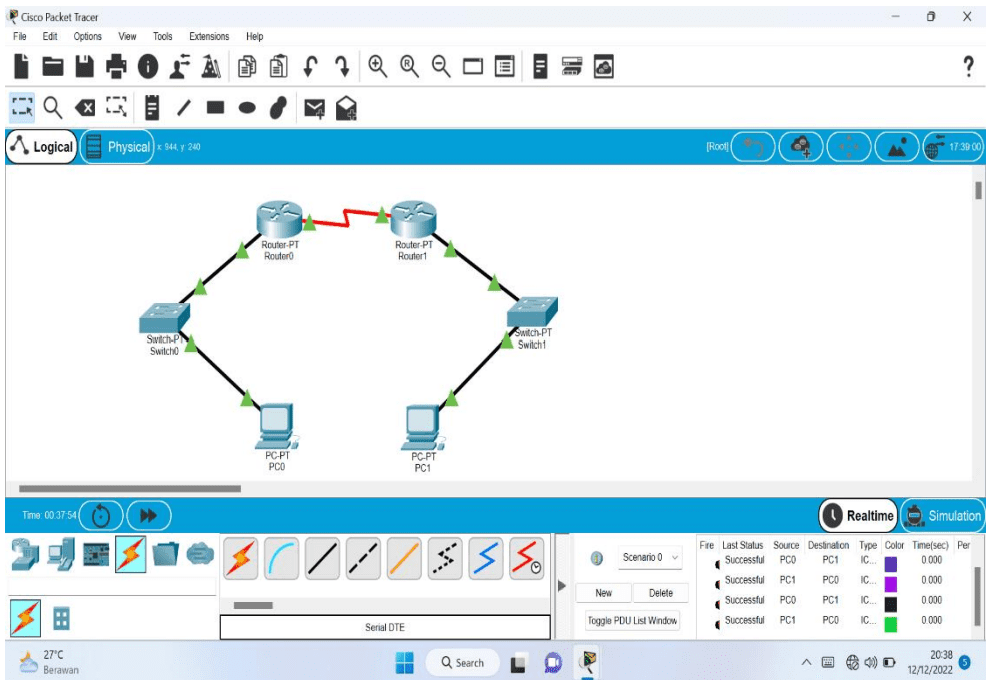
Task: Switch to Realtime mode
Action: tap(859, 515)
